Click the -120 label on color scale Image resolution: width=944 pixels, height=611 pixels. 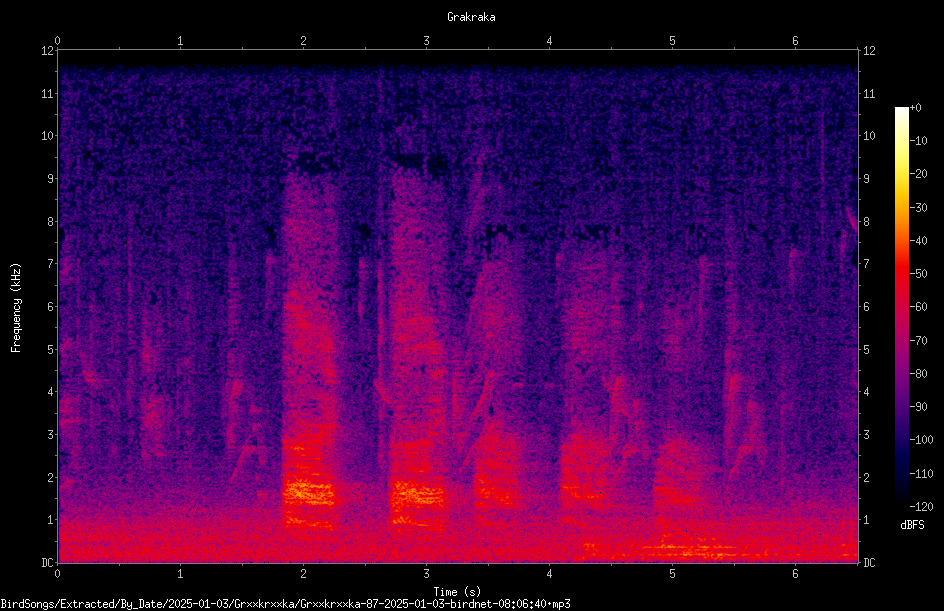click(921, 506)
